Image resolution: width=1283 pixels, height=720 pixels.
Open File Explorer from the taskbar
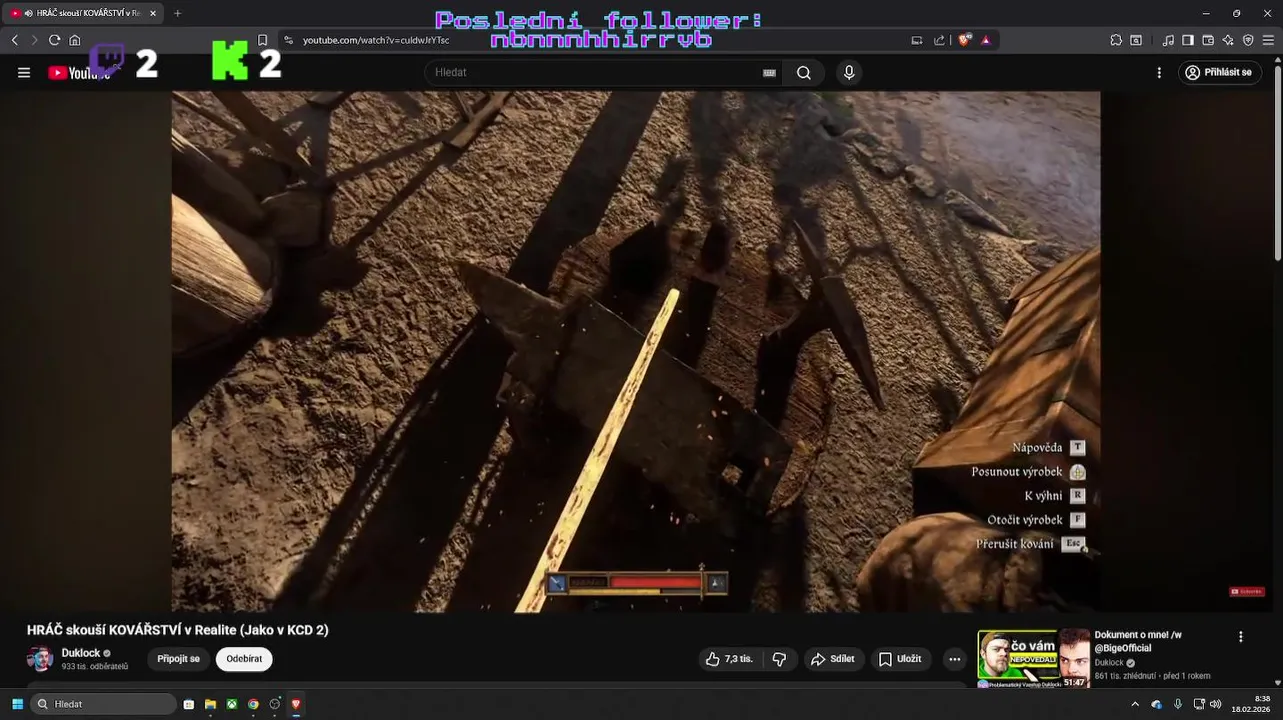tap(210, 704)
